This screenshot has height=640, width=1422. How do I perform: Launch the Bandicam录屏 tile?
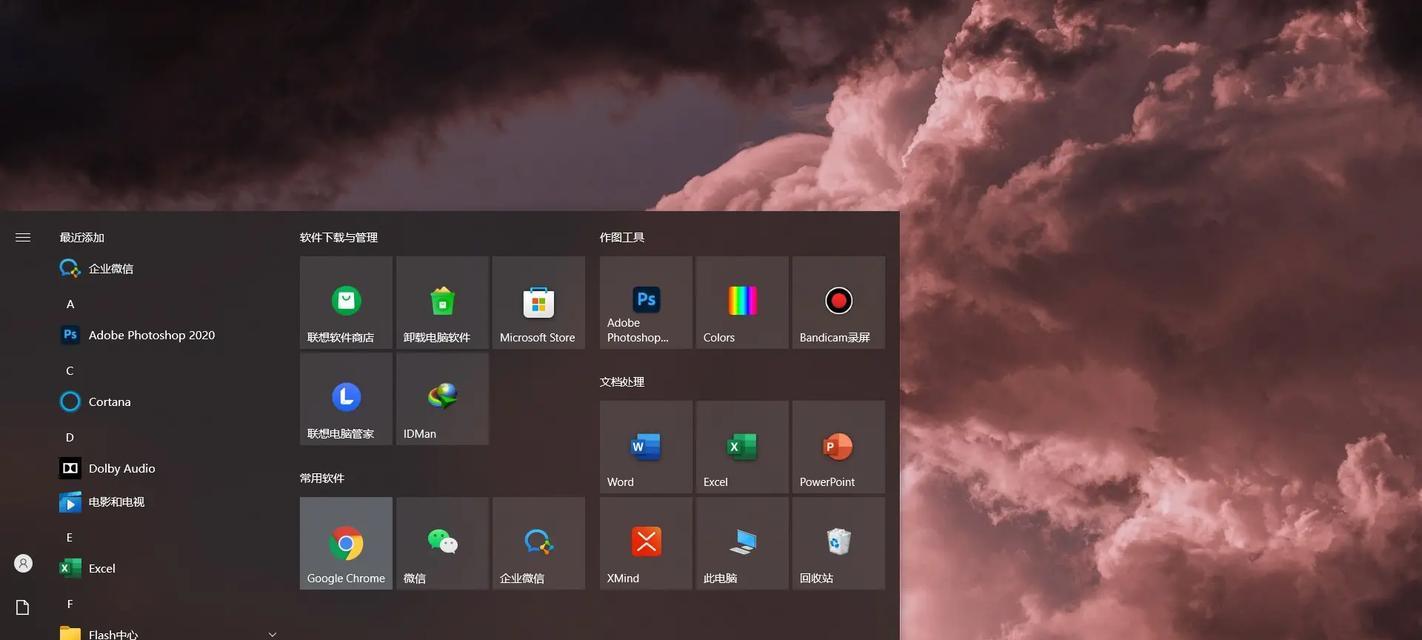coord(838,302)
